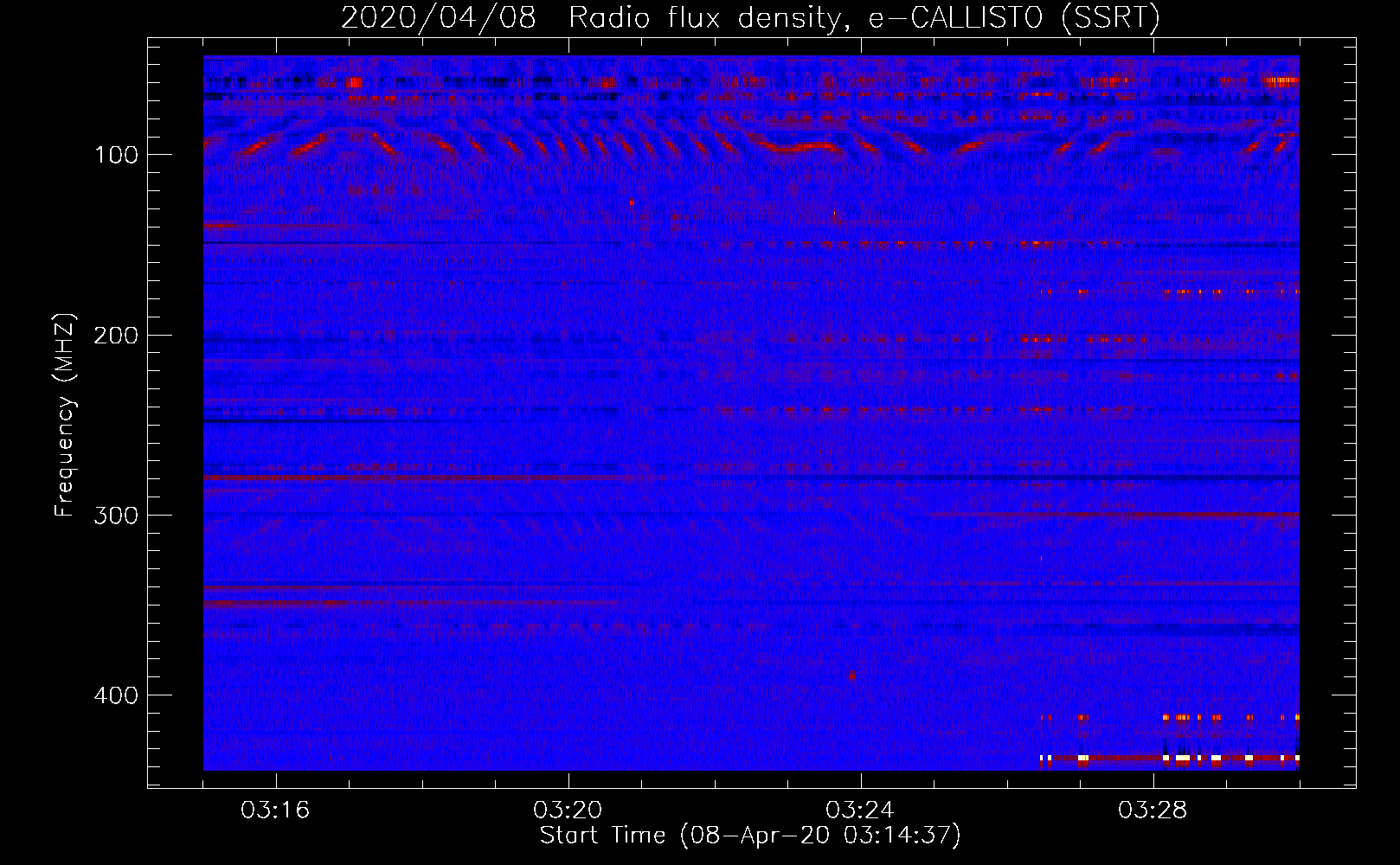This screenshot has height=865, width=1400.
Task: Click the 'Frequency (MHZ)' axis label
Action: [65, 414]
